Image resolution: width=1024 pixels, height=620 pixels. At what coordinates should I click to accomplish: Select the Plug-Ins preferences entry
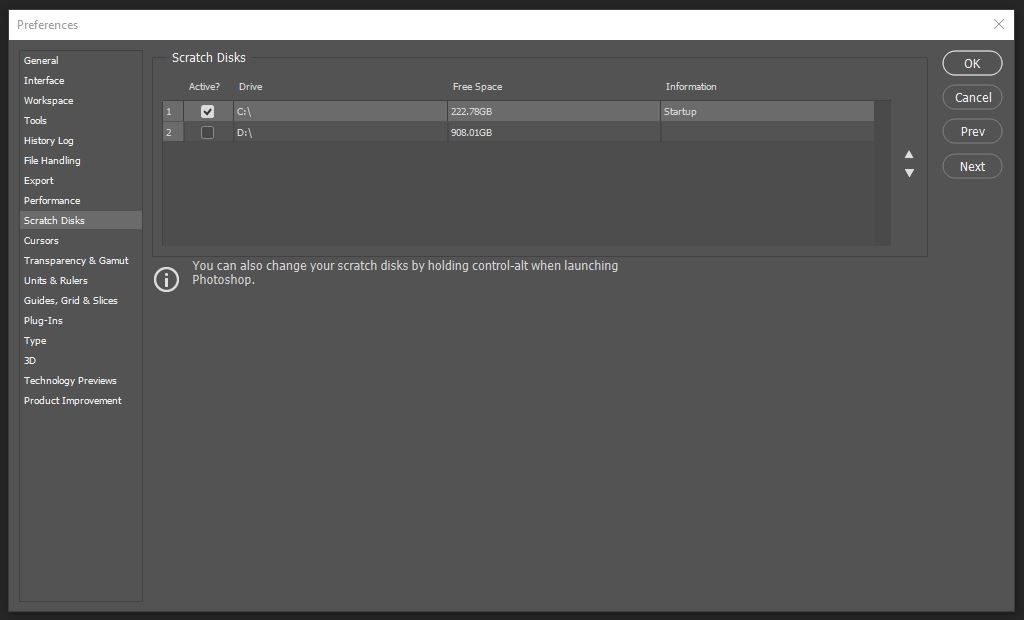click(x=43, y=320)
